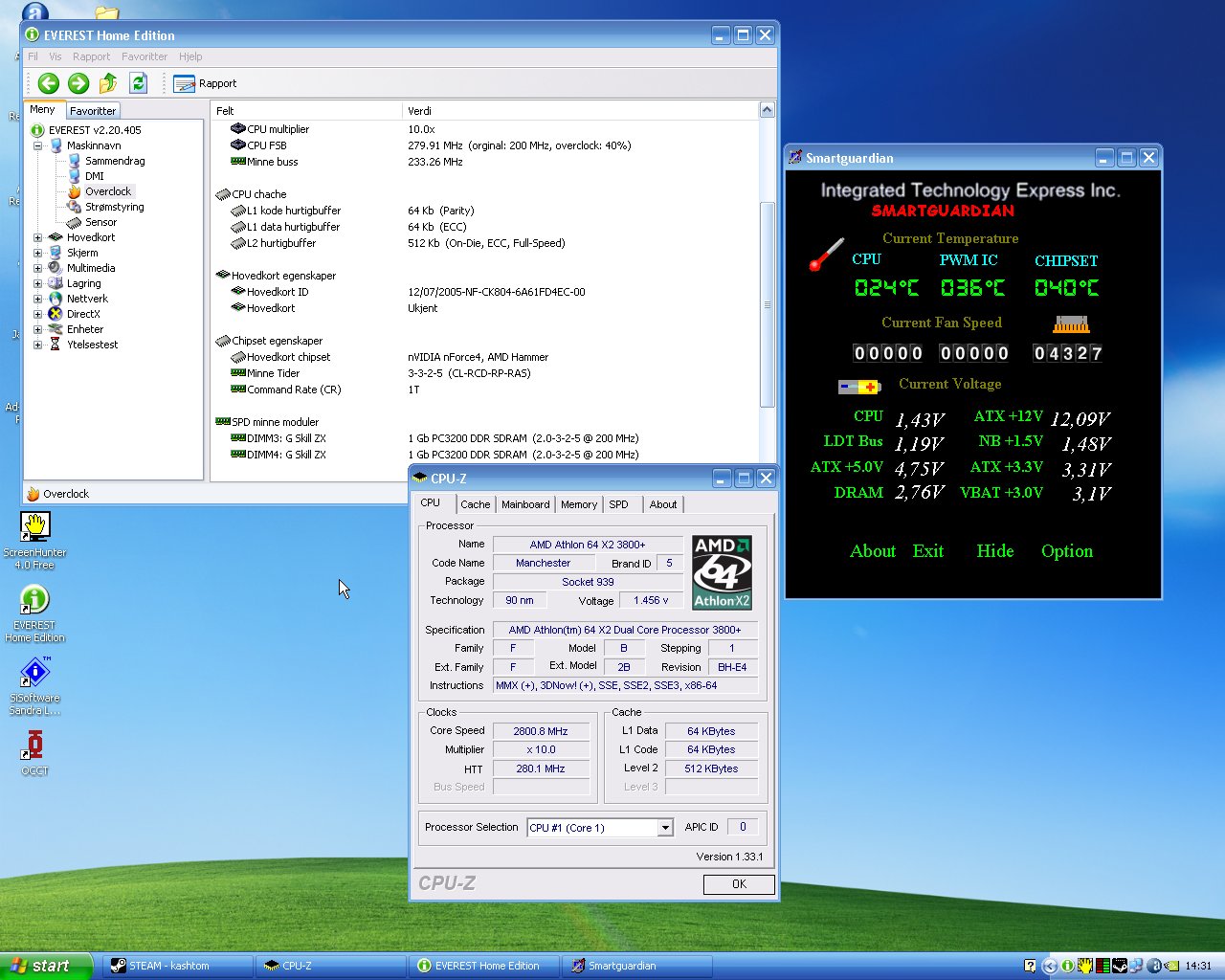Click the Windows start button
This screenshot has height=980, width=1225.
[x=46, y=966]
